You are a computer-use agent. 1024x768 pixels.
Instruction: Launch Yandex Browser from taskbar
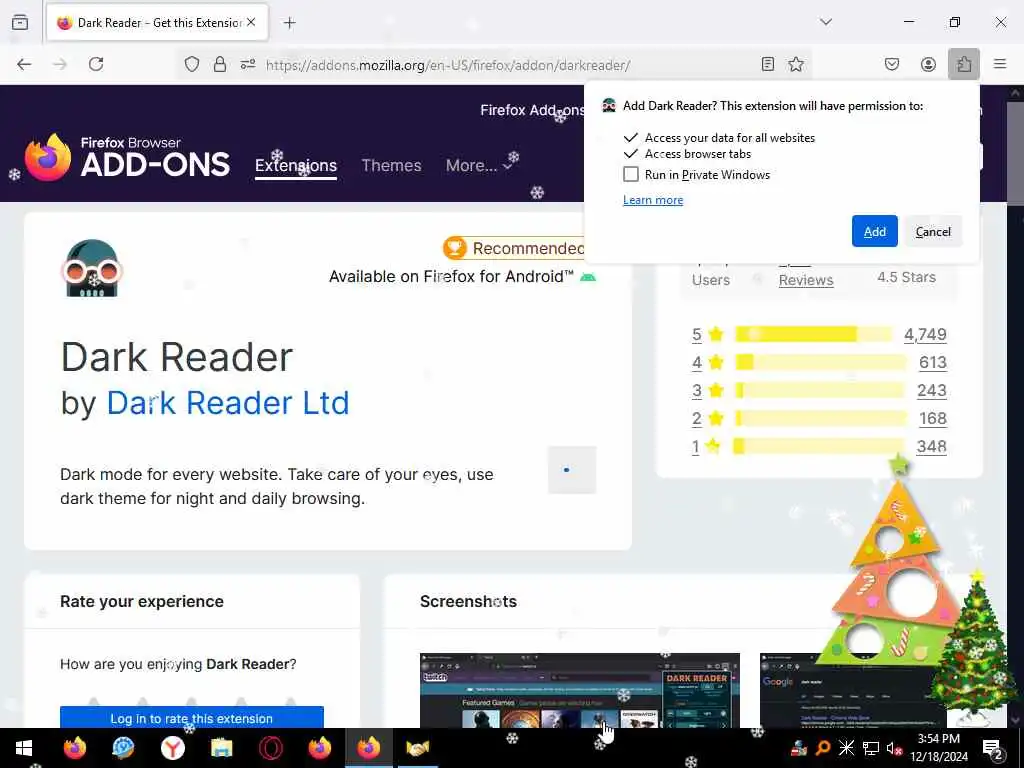pos(172,748)
